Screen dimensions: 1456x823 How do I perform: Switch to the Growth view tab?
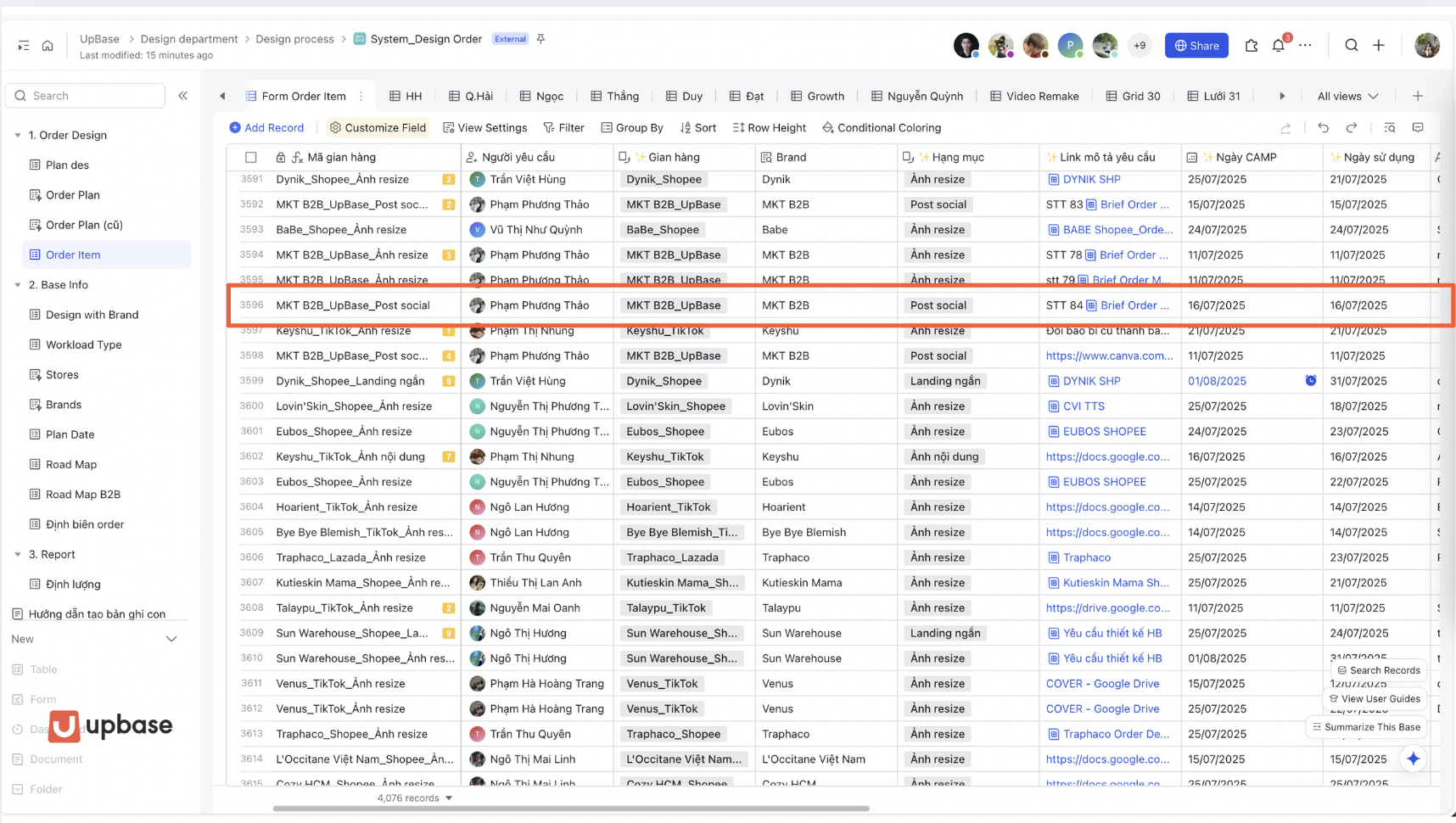pyautogui.click(x=817, y=96)
